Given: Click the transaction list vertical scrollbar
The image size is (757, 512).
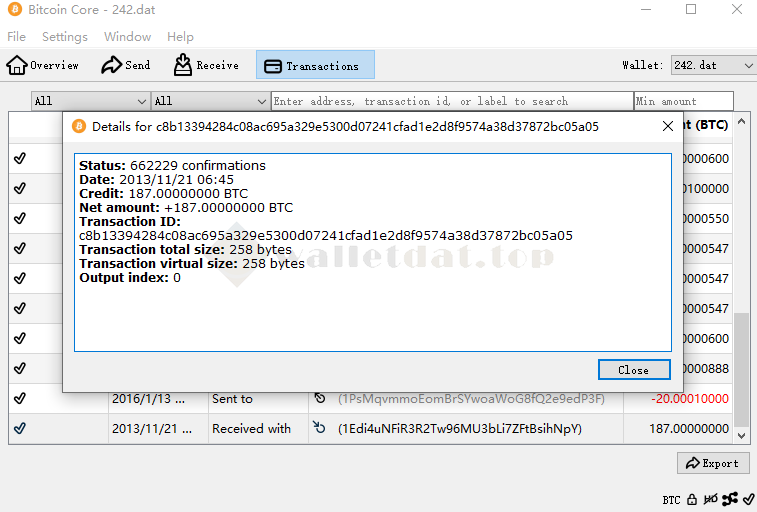Looking at the screenshot, I should (x=741, y=370).
